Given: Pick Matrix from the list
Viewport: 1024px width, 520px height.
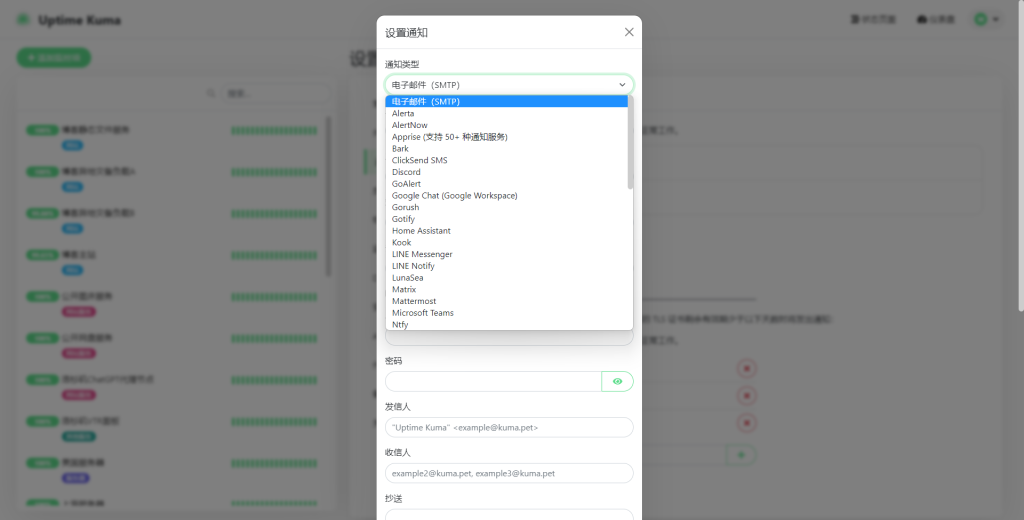Looking at the screenshot, I should (506, 289).
